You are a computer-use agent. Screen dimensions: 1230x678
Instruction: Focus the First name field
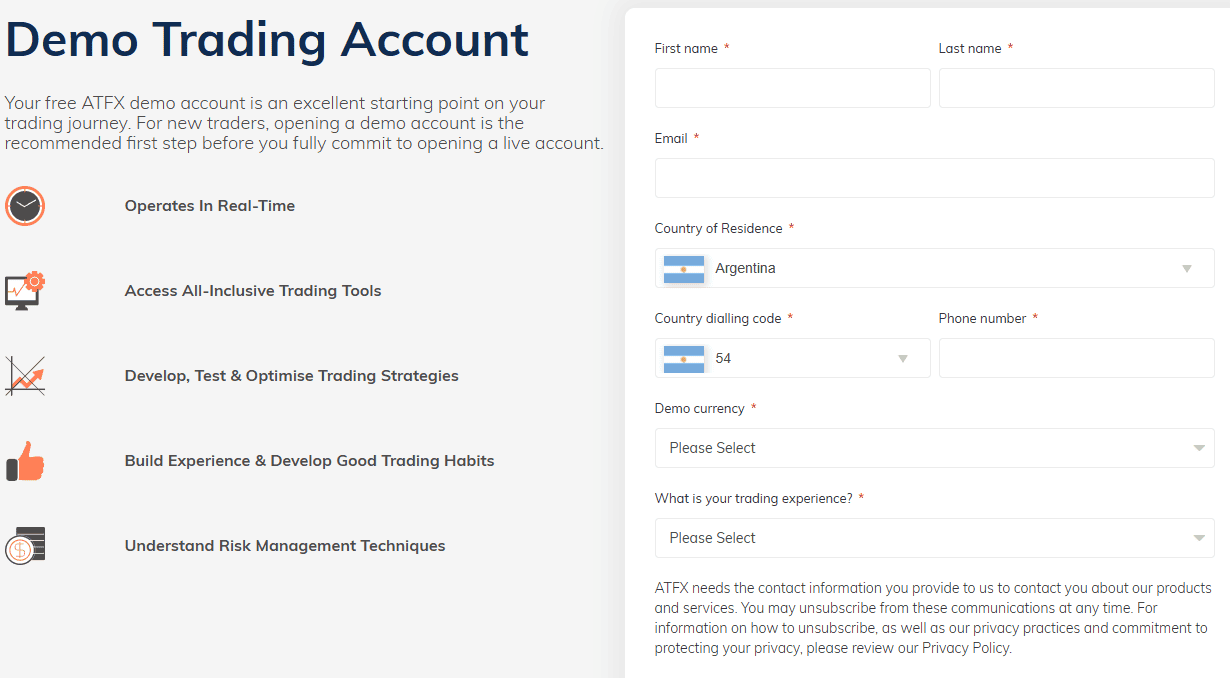pyautogui.click(x=792, y=88)
